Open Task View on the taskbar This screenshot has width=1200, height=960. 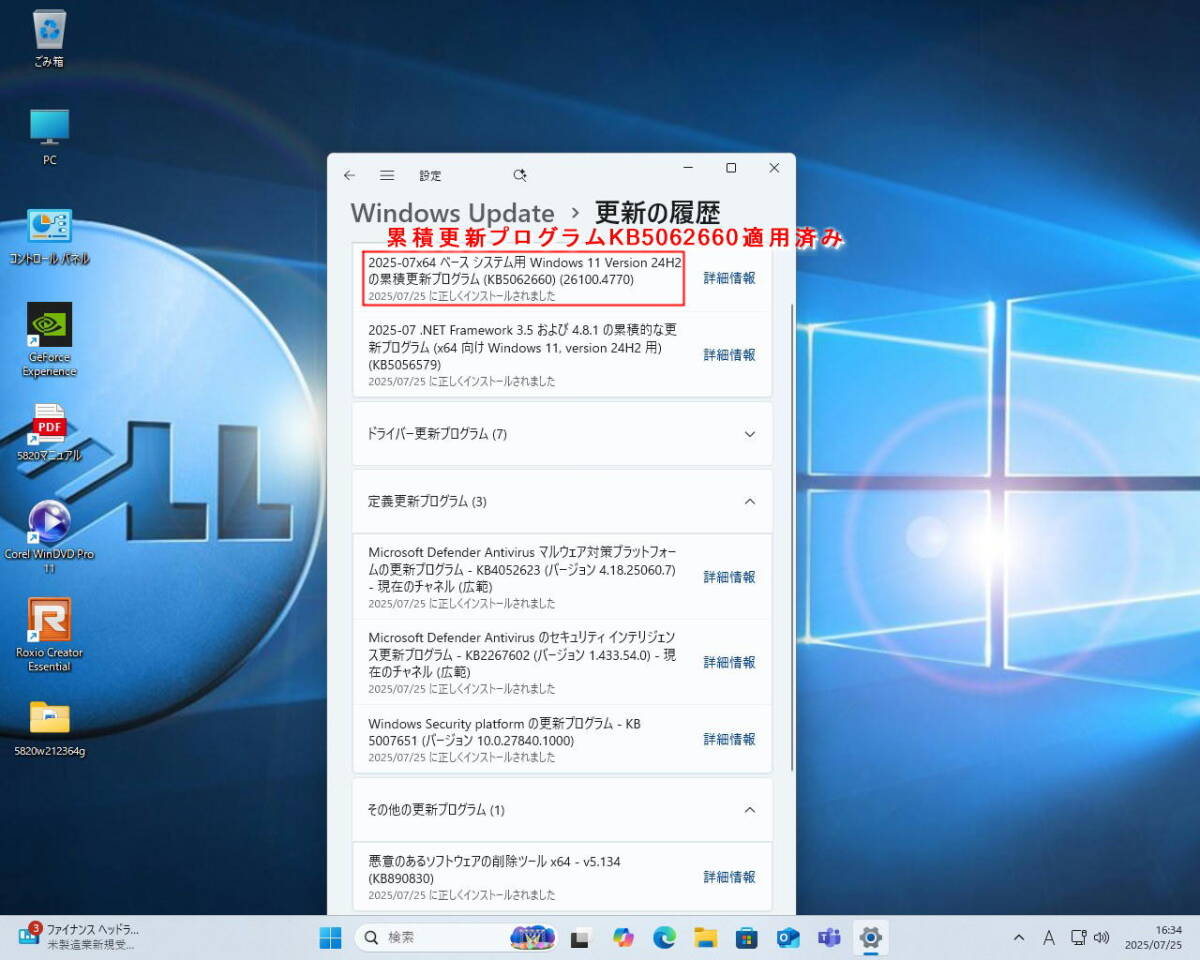click(579, 937)
